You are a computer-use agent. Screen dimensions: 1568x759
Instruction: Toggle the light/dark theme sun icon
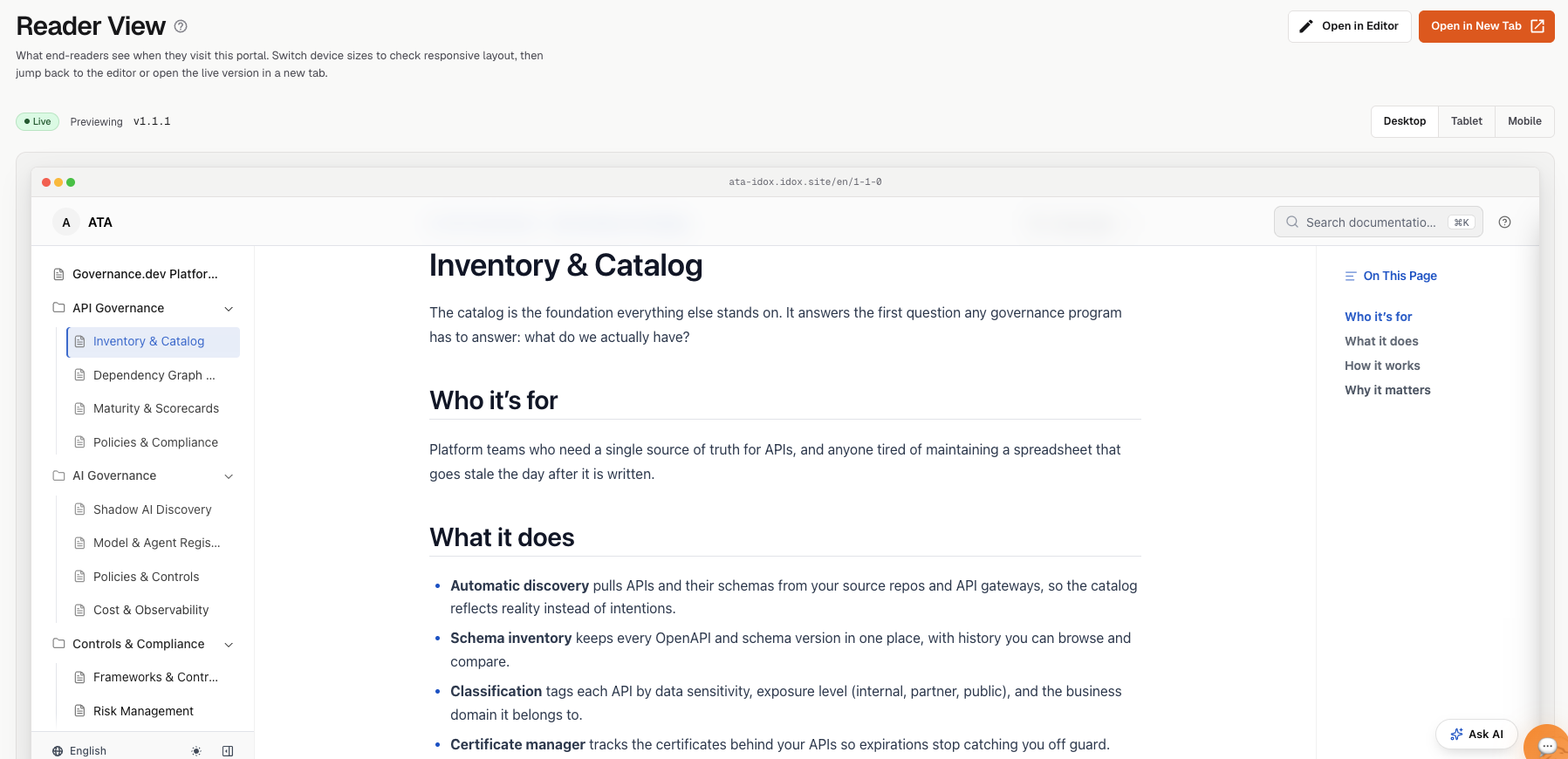click(x=196, y=751)
